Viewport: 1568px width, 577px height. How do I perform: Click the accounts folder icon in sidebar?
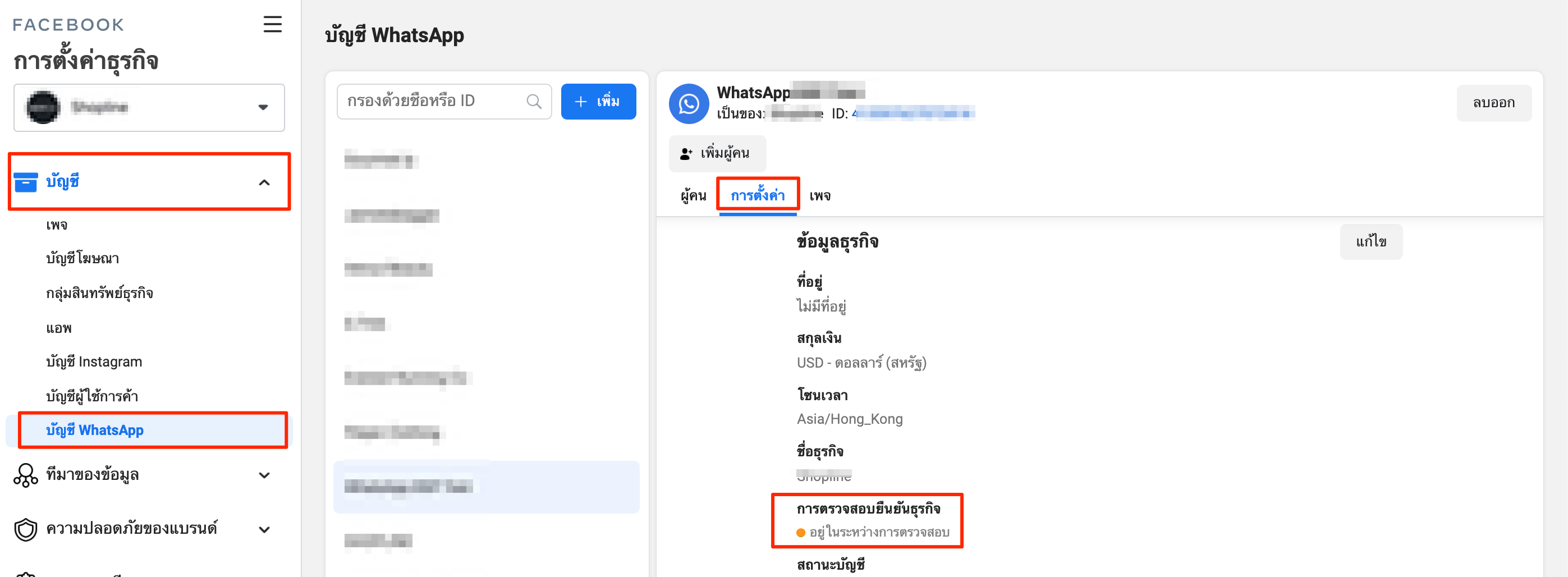[26, 182]
